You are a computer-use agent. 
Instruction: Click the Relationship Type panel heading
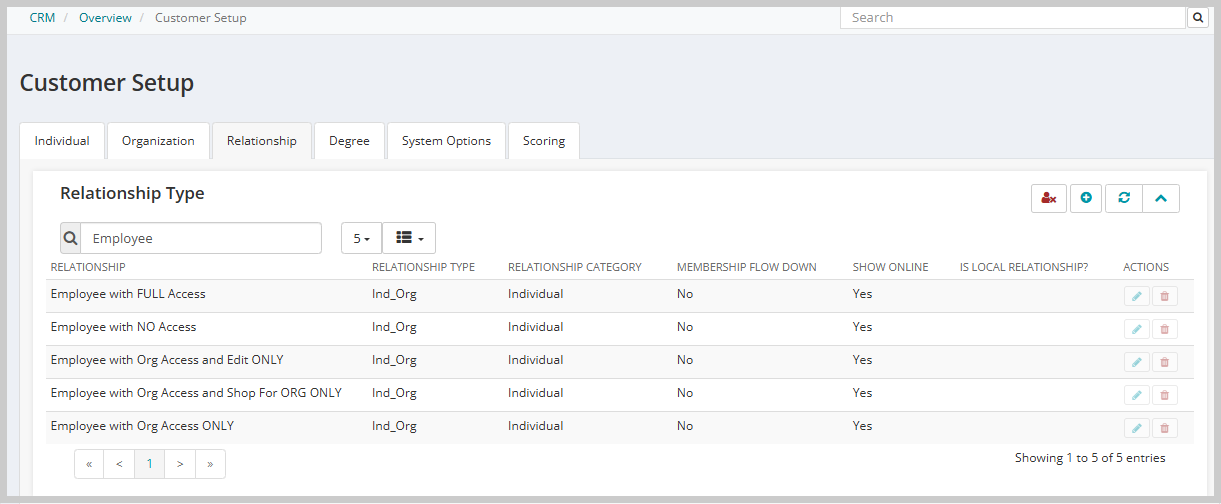[x=132, y=193]
